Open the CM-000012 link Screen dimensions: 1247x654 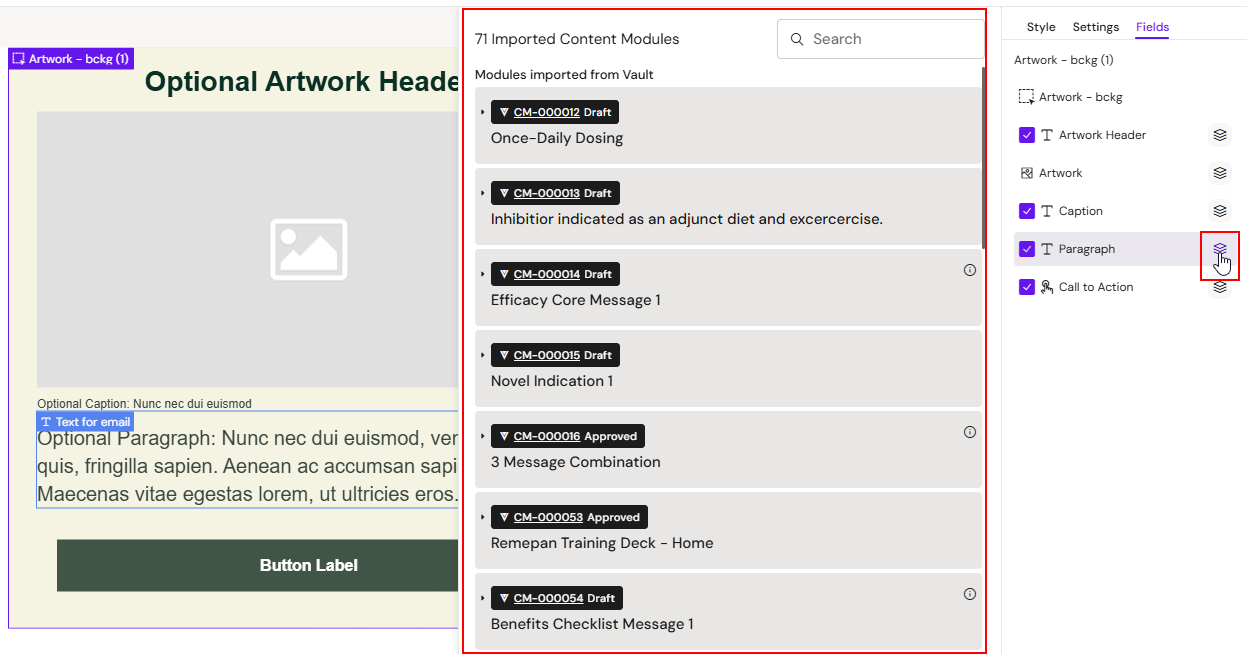[547, 112]
